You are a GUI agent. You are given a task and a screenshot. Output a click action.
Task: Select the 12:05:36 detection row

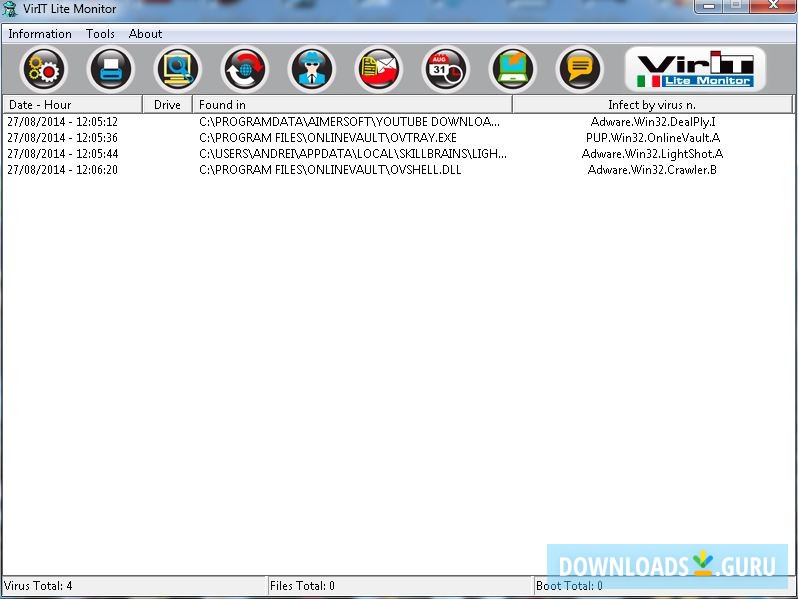(398, 137)
